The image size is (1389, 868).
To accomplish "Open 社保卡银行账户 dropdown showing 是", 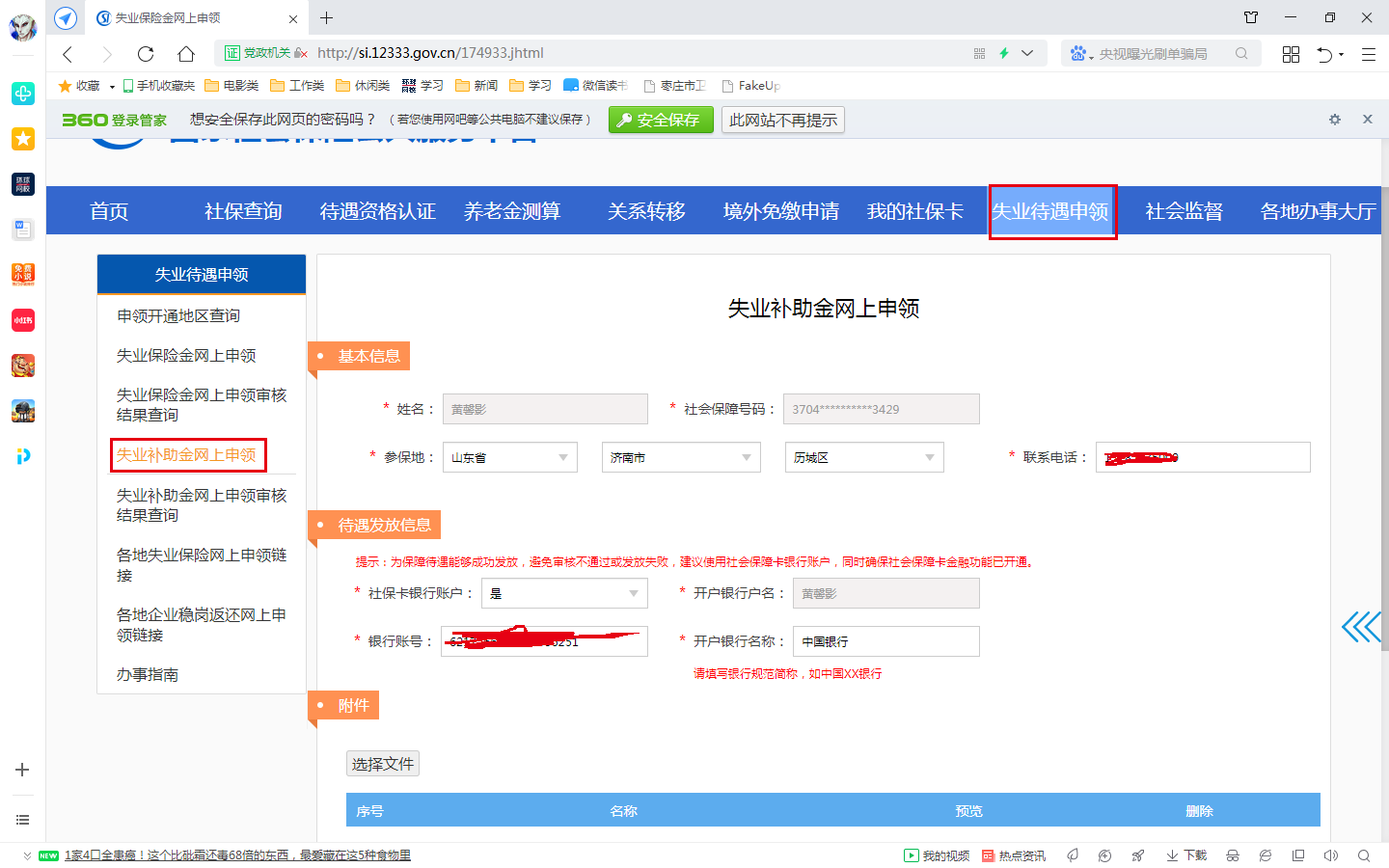I will point(564,593).
